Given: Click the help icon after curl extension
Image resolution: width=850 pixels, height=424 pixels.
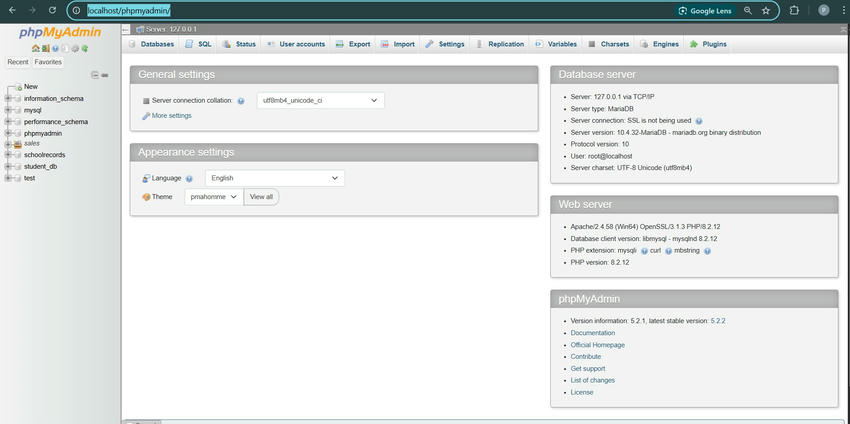Looking at the screenshot, I should pos(668,251).
